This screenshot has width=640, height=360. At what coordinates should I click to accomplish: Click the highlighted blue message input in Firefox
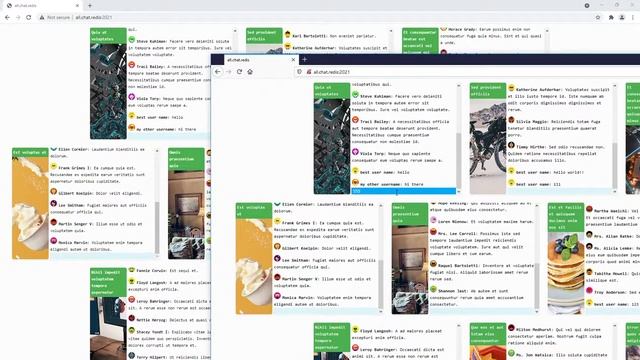pos(404,191)
